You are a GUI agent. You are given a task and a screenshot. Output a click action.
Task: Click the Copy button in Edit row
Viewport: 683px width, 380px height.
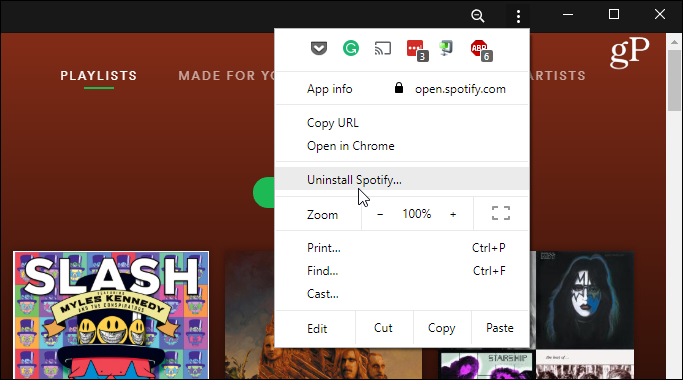click(x=442, y=328)
